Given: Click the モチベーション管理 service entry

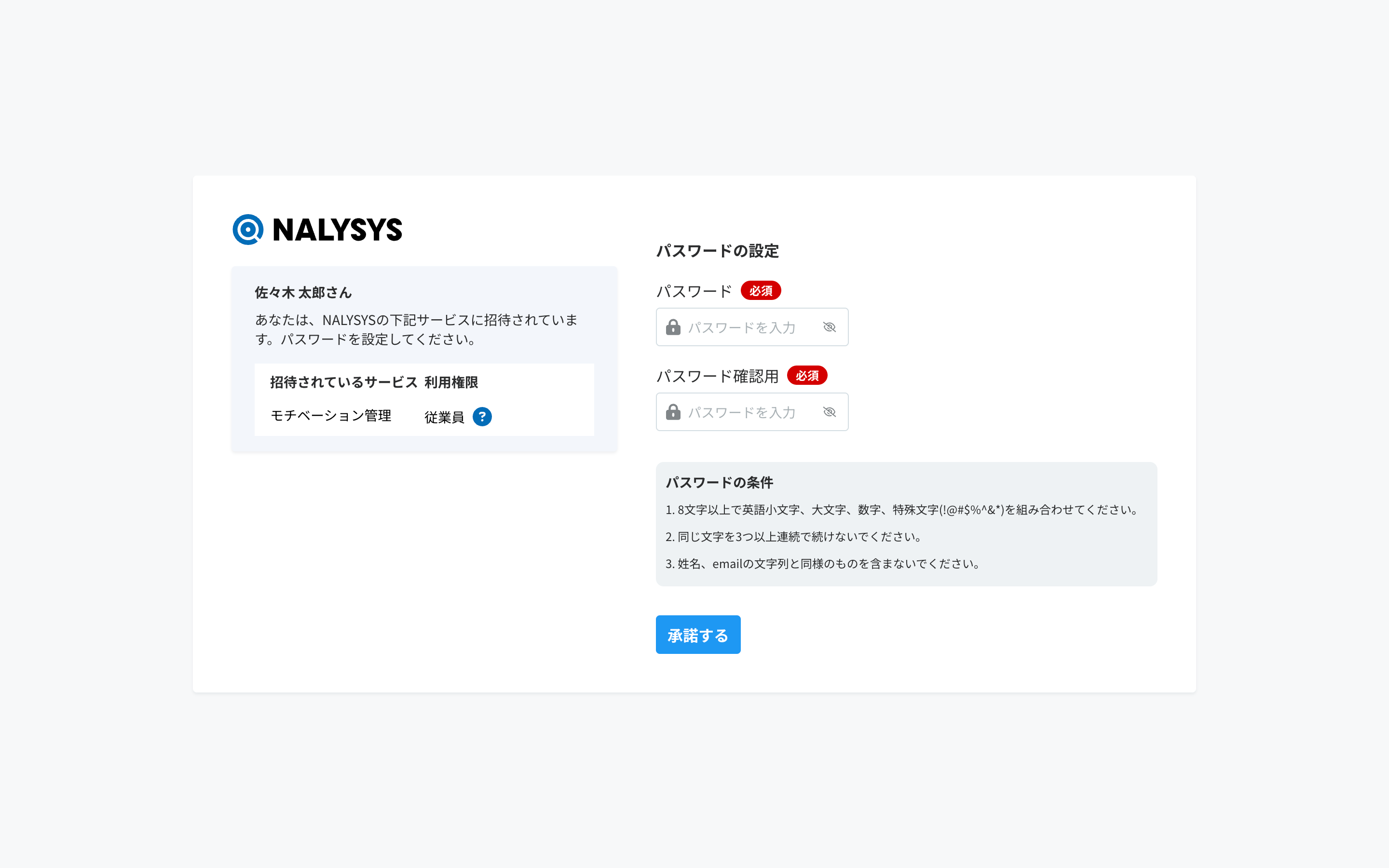Looking at the screenshot, I should click(x=330, y=416).
